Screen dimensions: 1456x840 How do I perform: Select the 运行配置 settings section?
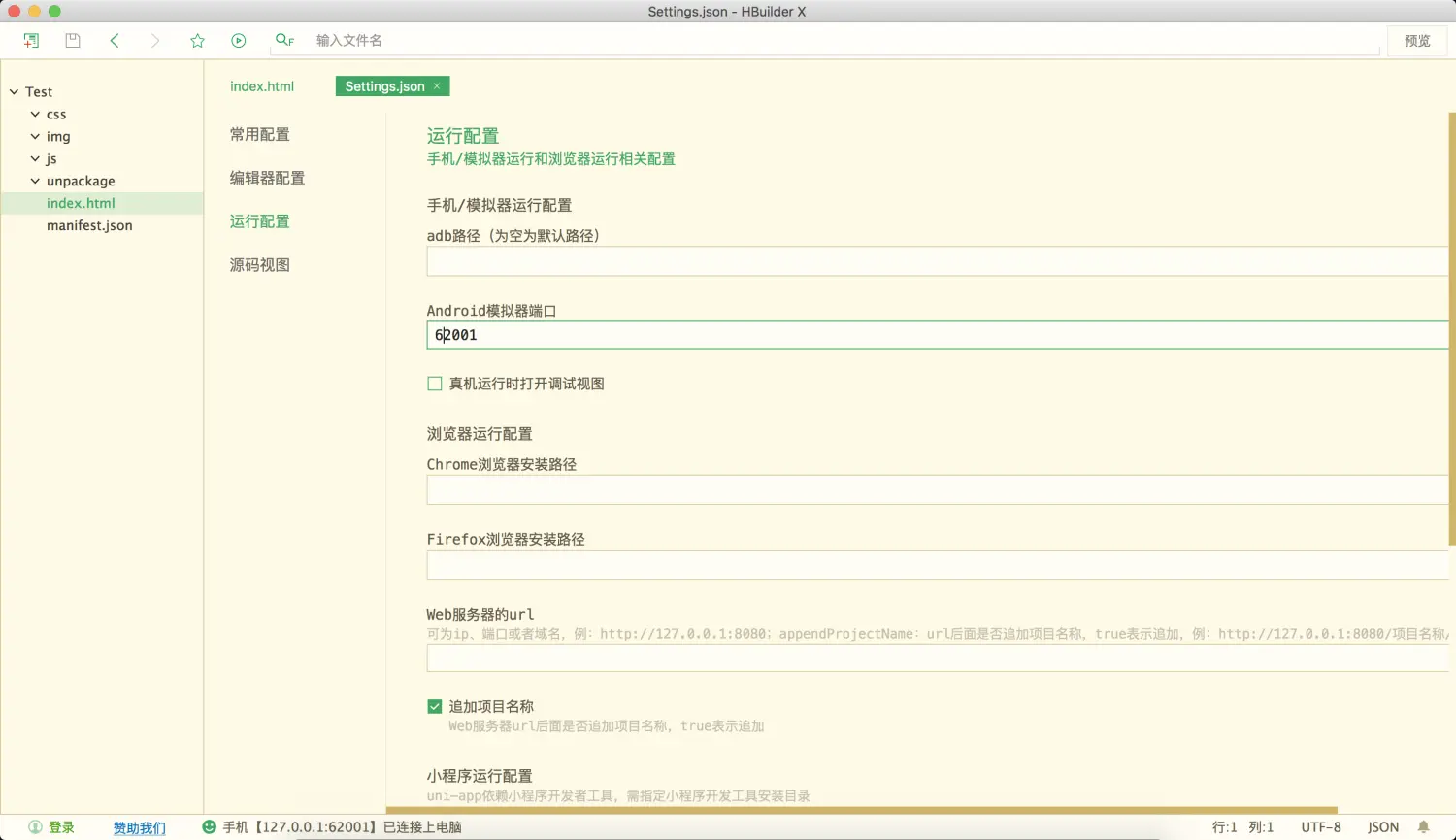(259, 221)
